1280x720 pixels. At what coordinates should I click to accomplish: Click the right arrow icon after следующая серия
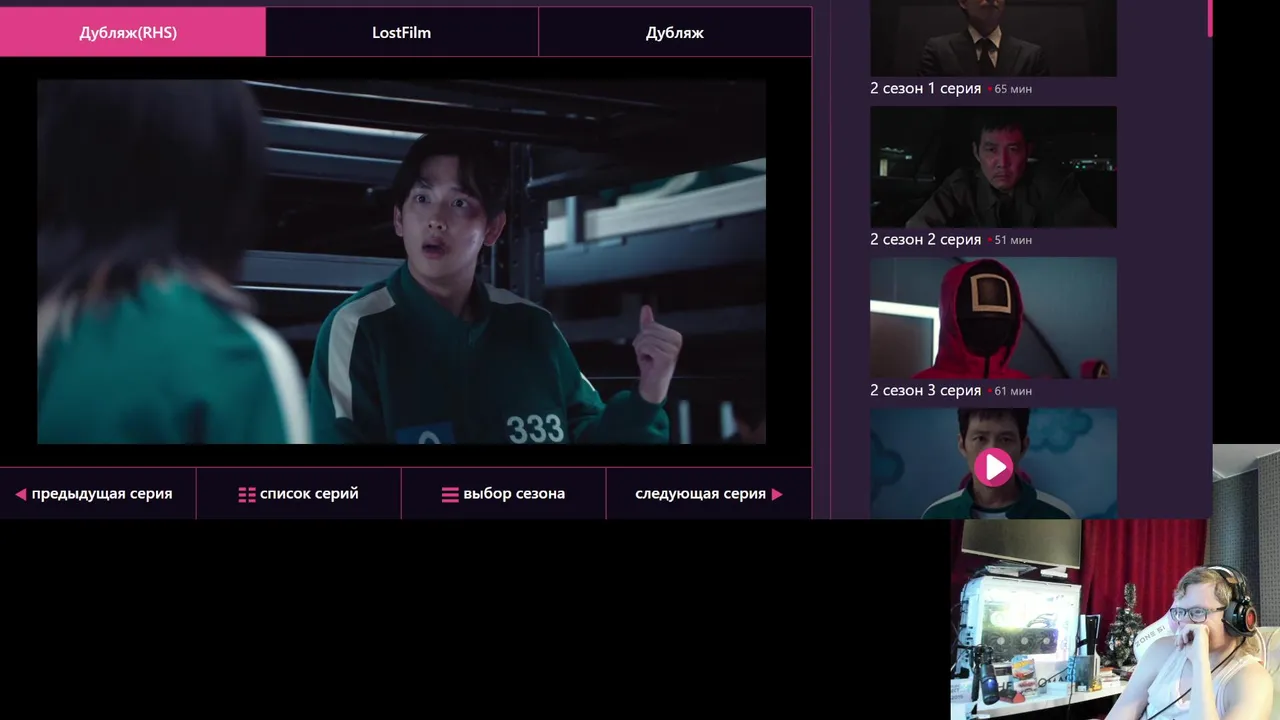[x=777, y=494]
